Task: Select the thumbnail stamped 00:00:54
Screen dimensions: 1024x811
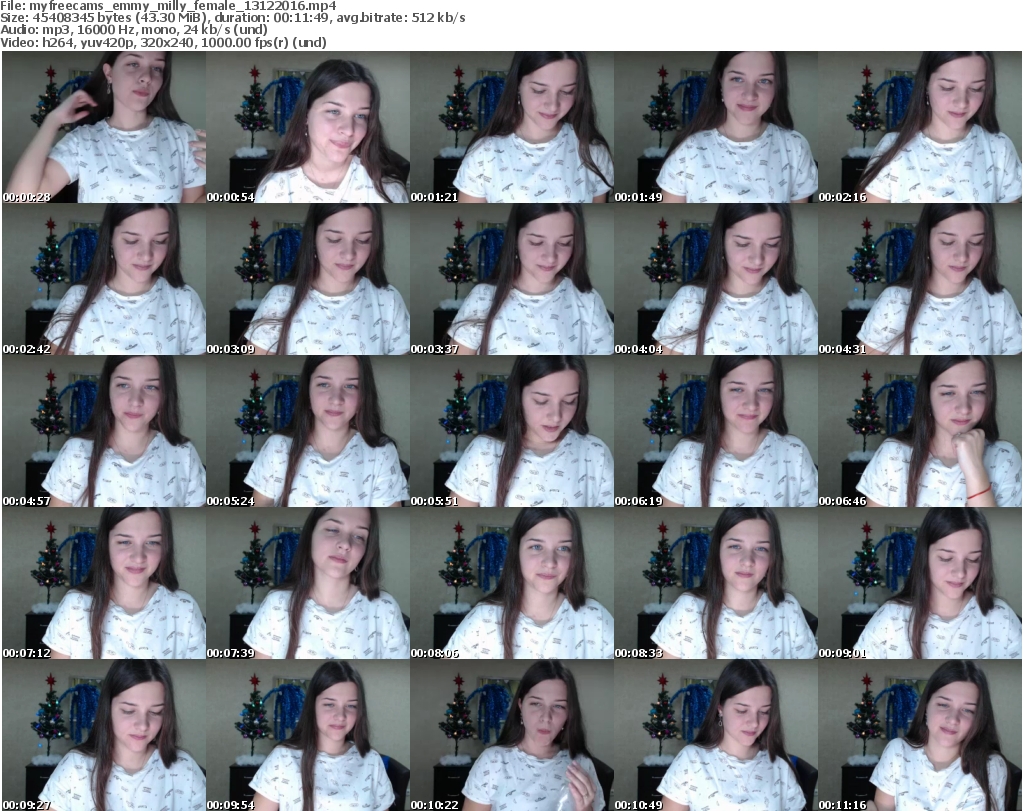Action: click(x=308, y=127)
